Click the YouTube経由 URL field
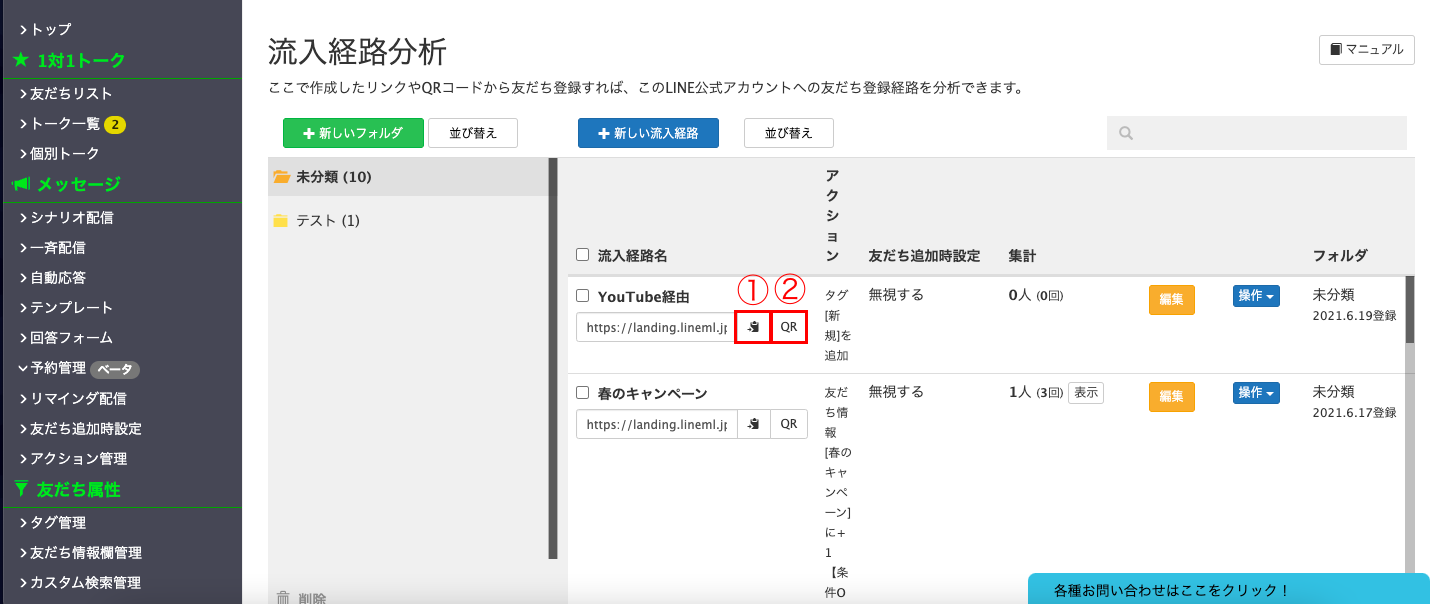1439x604 pixels. pyautogui.click(x=656, y=327)
